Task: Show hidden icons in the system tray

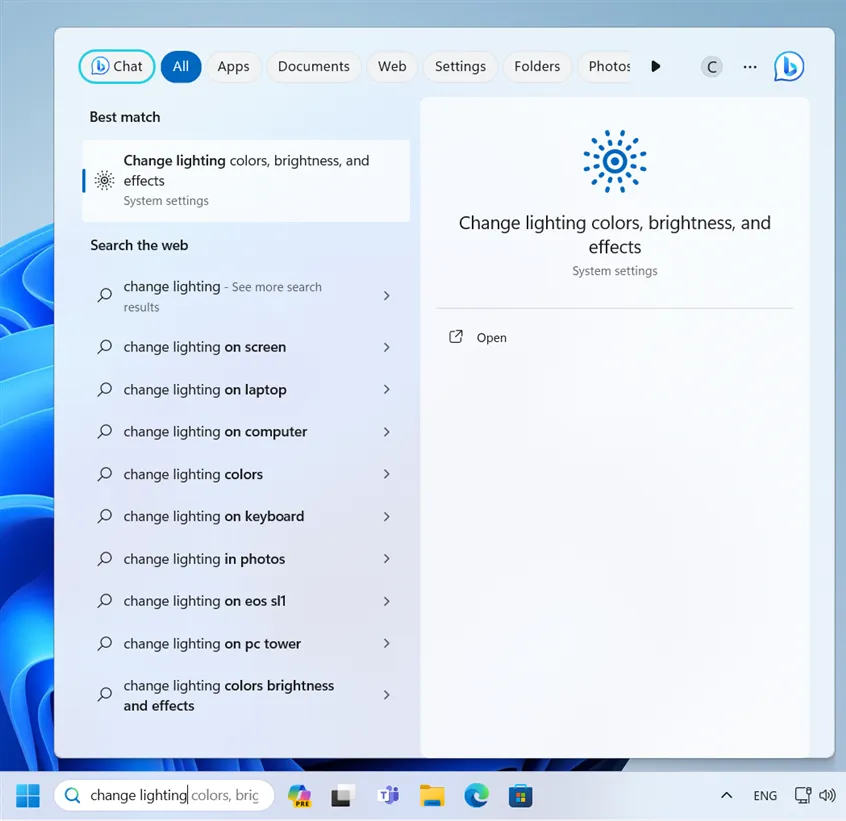Action: click(725, 796)
